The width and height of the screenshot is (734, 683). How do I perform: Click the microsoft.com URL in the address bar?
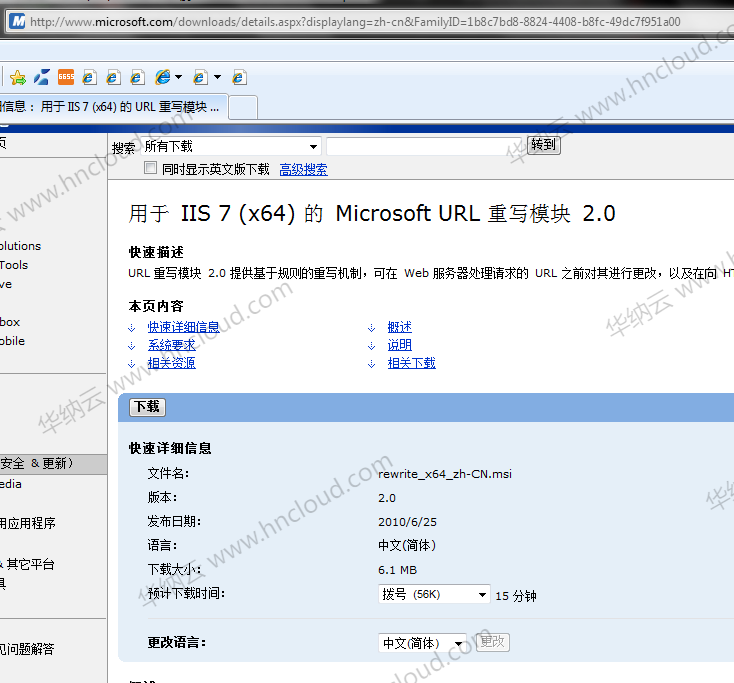pos(355,22)
